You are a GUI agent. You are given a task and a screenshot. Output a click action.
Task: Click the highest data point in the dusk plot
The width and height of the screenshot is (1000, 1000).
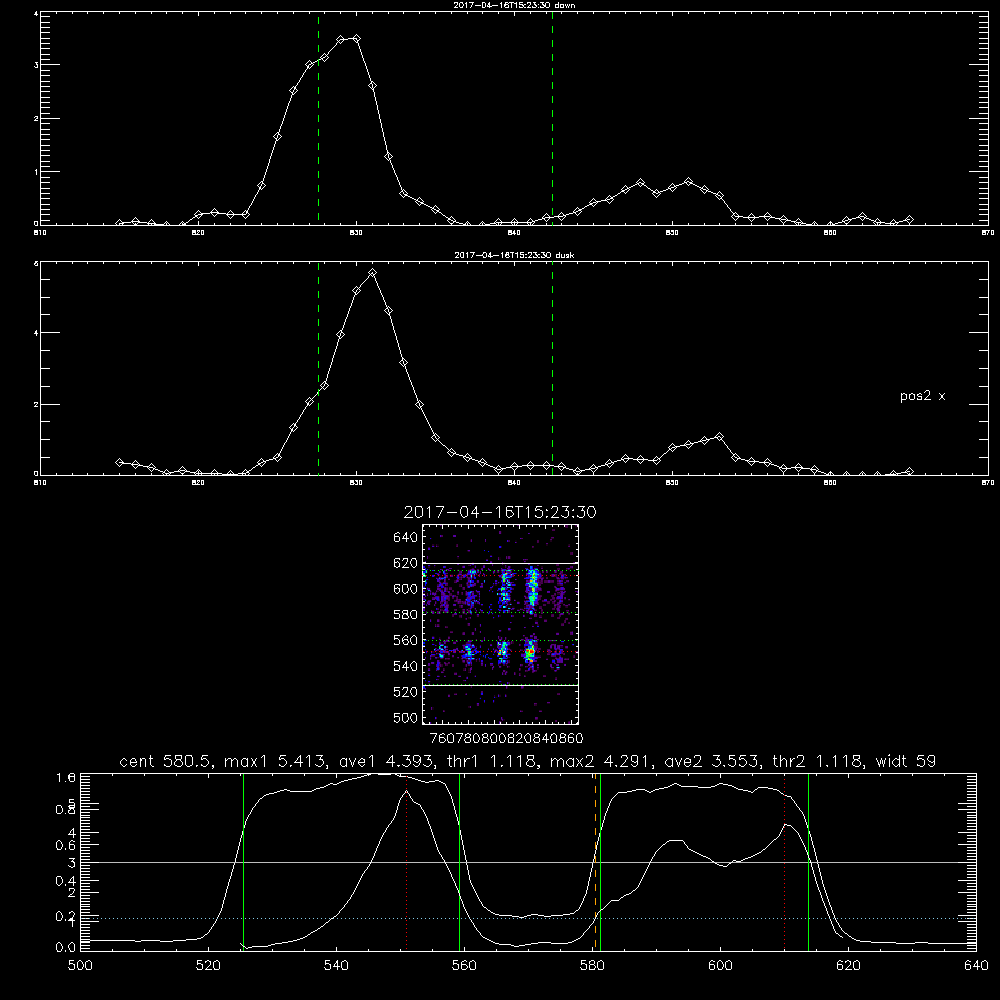372,273
